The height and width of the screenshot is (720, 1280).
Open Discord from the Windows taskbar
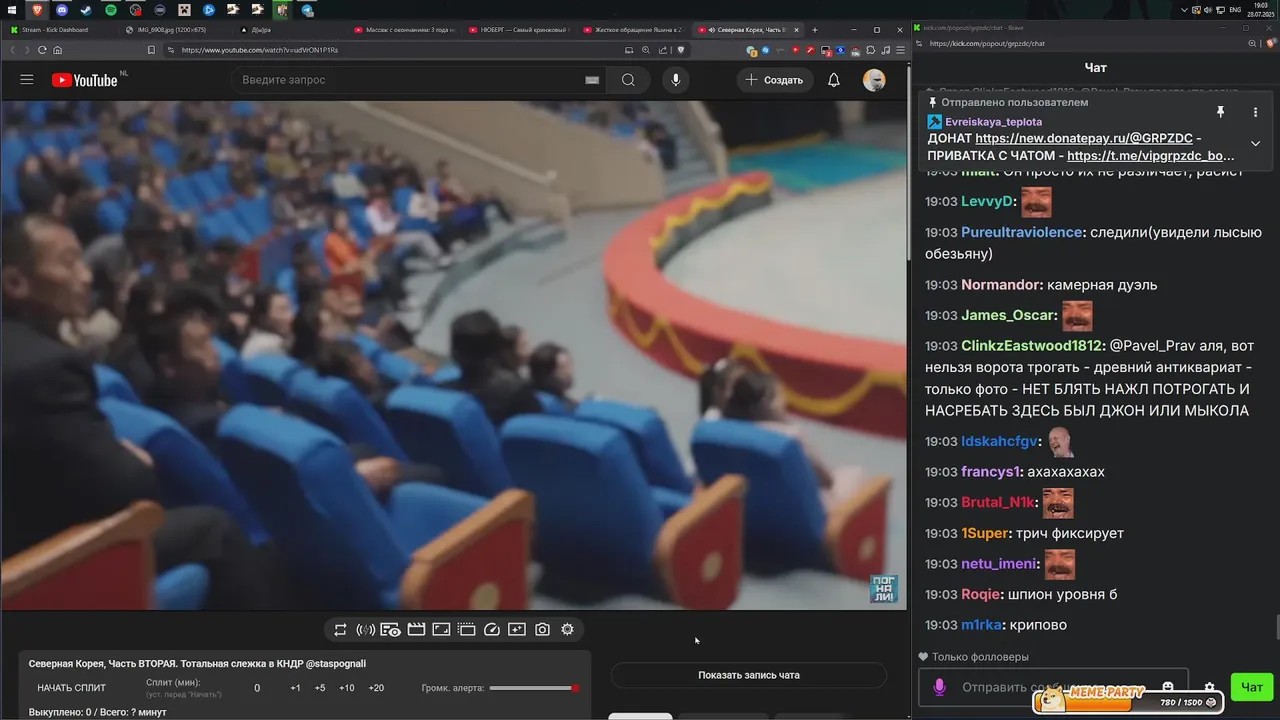[61, 10]
